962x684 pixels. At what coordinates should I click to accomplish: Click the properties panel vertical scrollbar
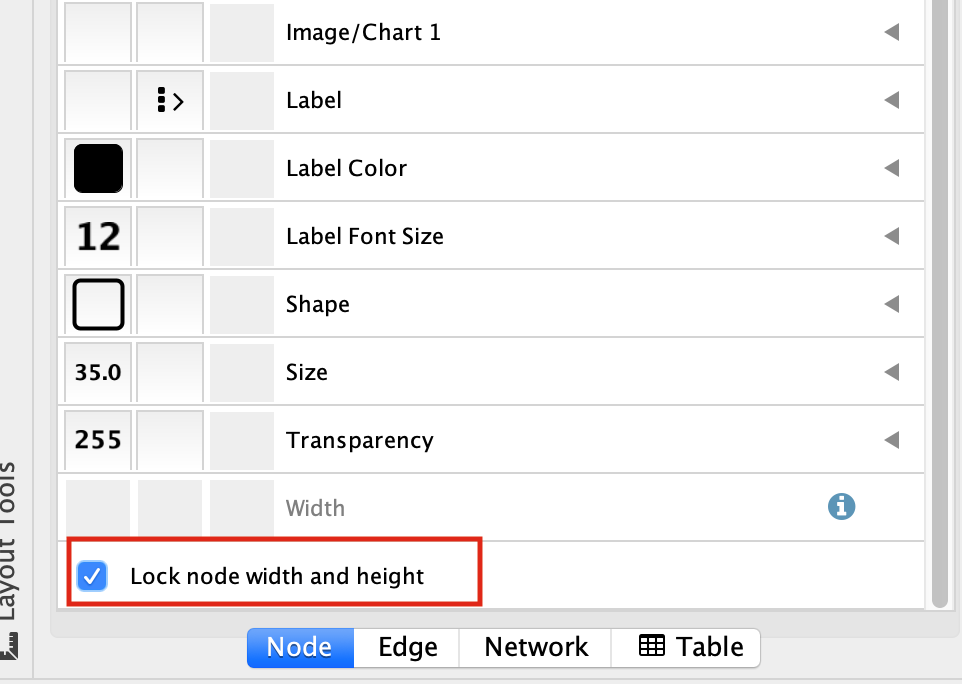pos(939,300)
